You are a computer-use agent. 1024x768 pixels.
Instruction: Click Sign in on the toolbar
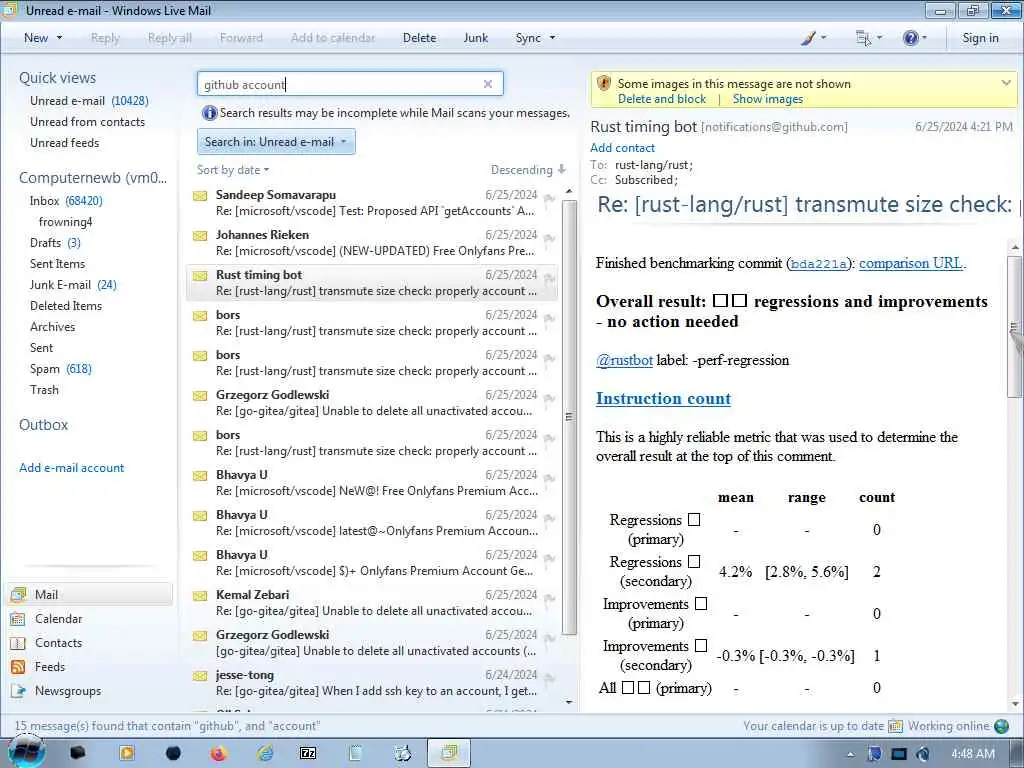click(980, 38)
